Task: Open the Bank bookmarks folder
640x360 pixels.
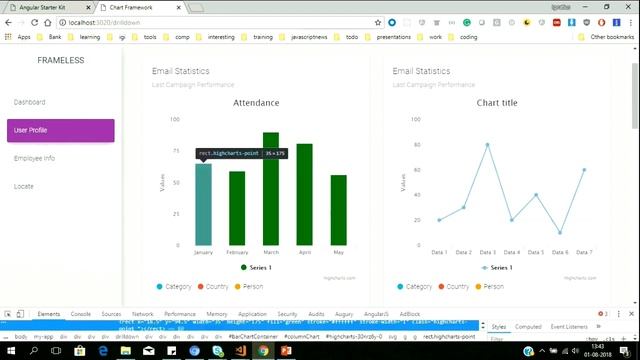Action: coord(49,37)
